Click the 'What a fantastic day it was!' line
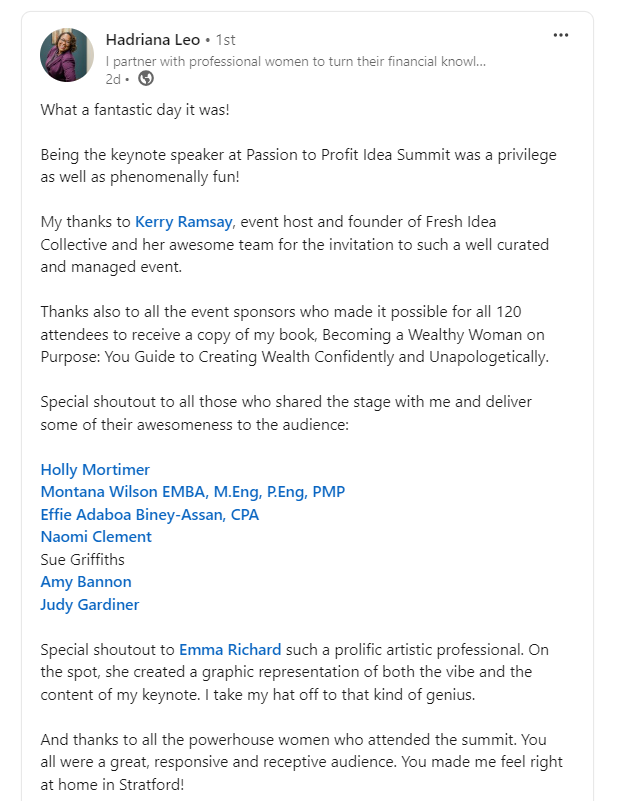Screen dimensions: 617x801 tap(135, 108)
